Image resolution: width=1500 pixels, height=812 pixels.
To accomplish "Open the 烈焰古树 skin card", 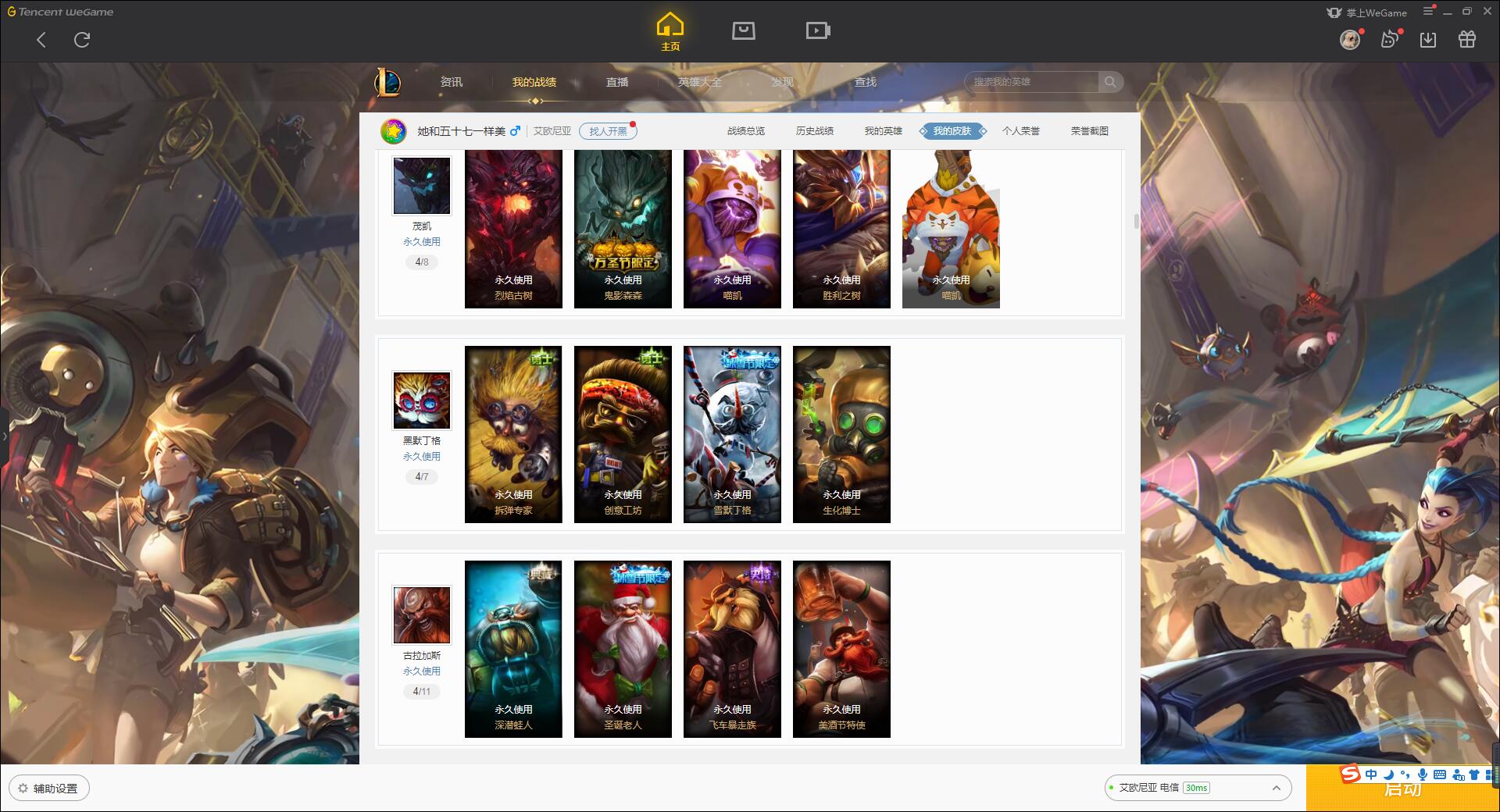I will click(x=513, y=229).
